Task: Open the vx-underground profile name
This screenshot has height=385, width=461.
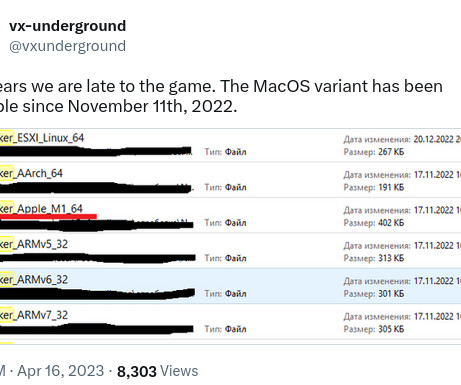Action: pos(67,26)
